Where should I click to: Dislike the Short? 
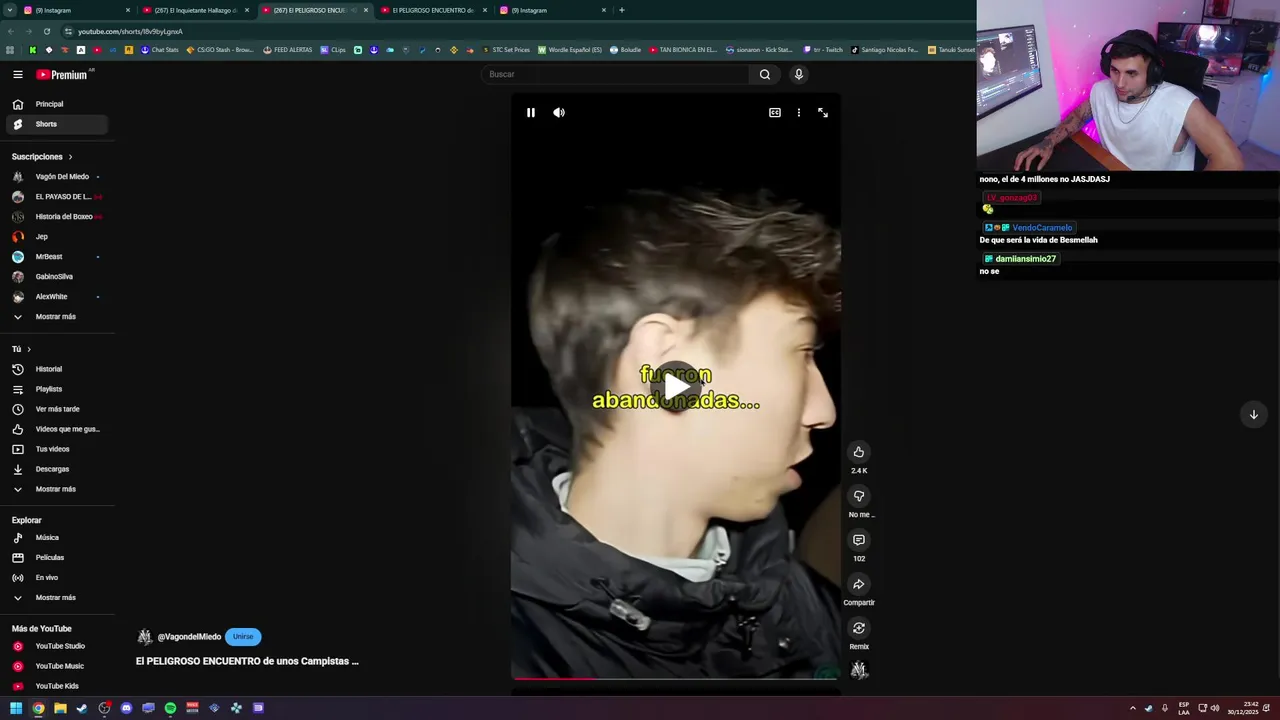click(x=858, y=496)
